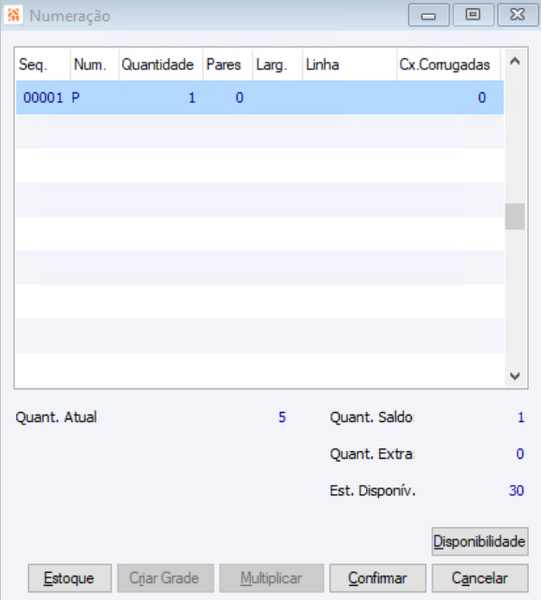
Task: Click the Linha column header
Action: [x=350, y=64]
